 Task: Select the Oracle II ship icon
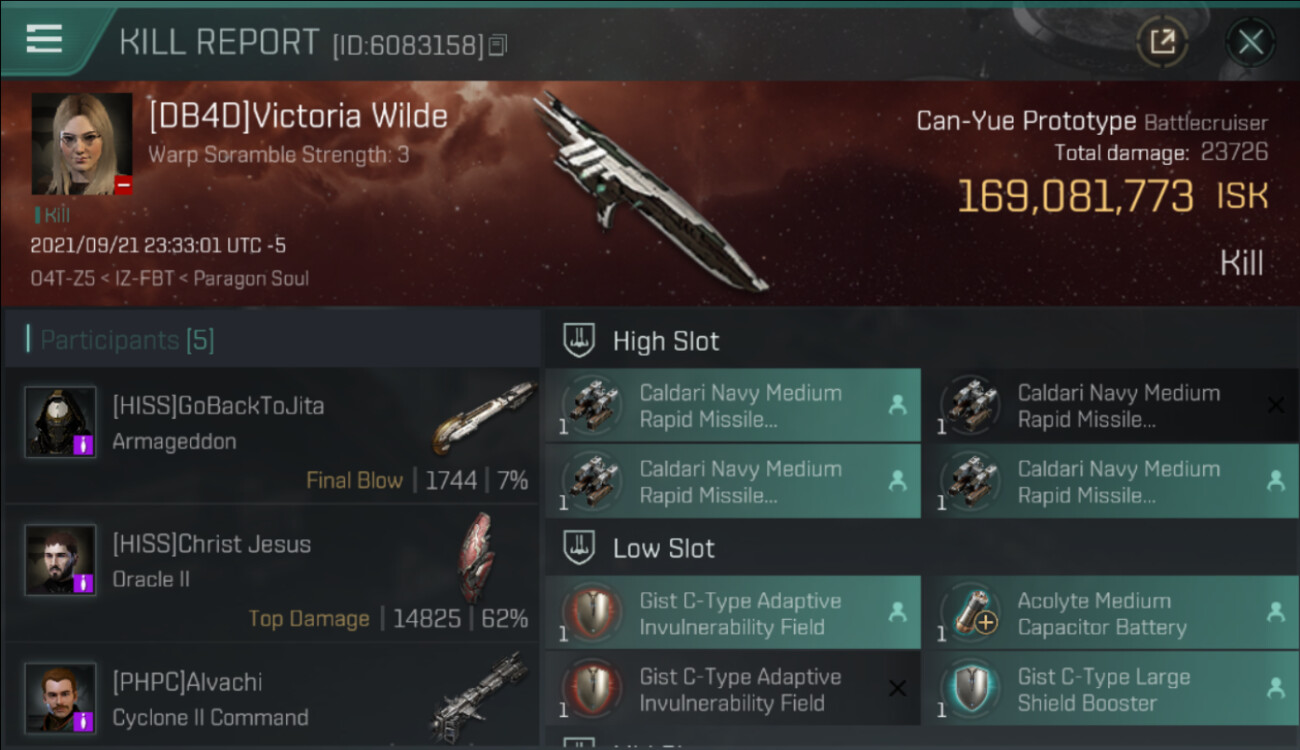(476, 556)
